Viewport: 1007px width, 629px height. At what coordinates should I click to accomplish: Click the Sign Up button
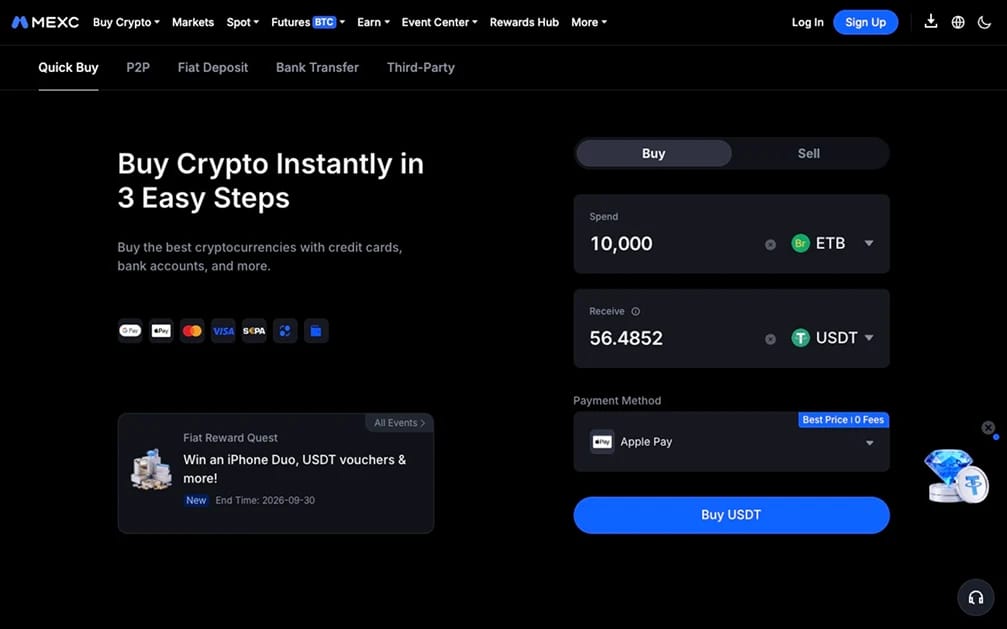pyautogui.click(x=865, y=22)
